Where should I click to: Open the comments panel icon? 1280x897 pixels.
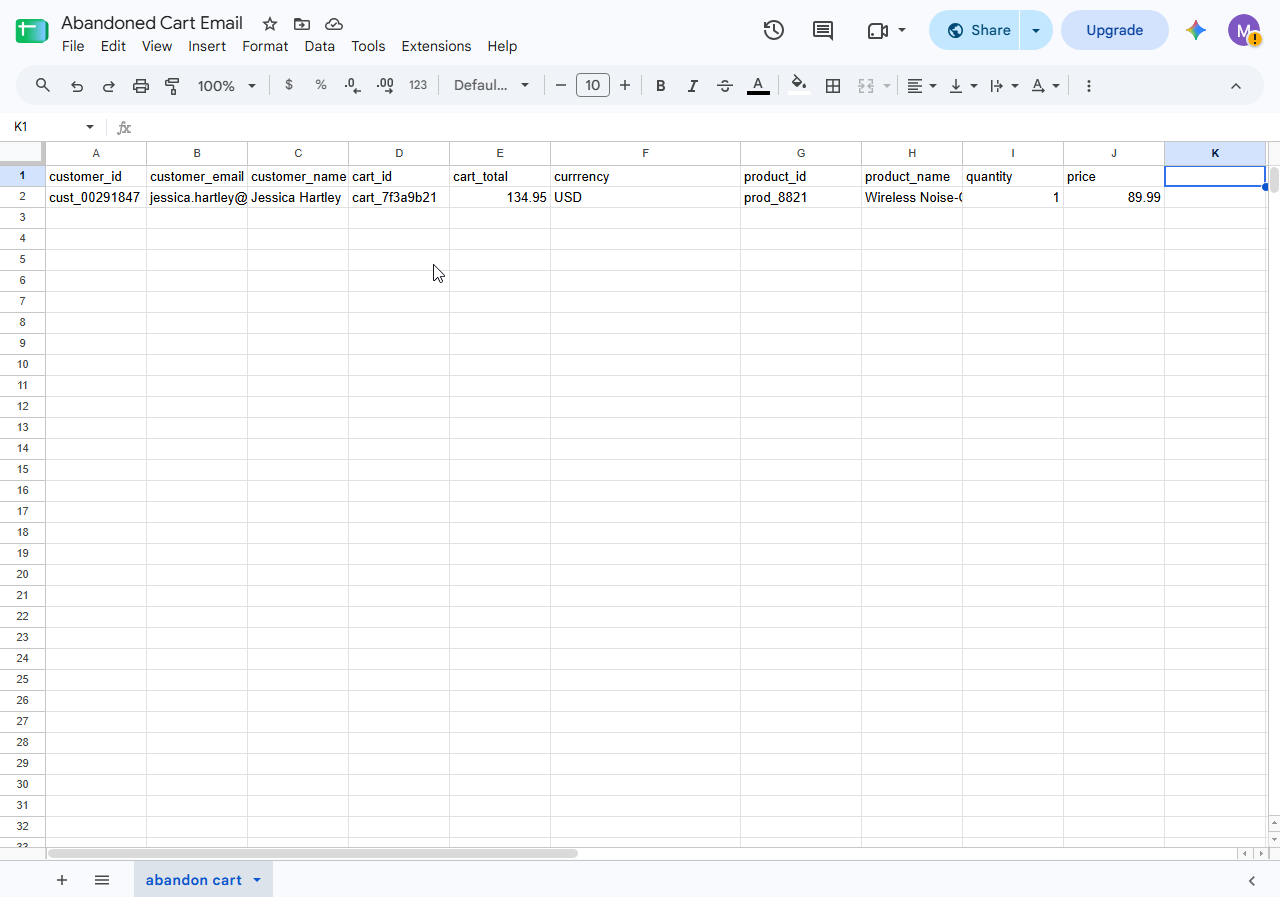click(823, 30)
